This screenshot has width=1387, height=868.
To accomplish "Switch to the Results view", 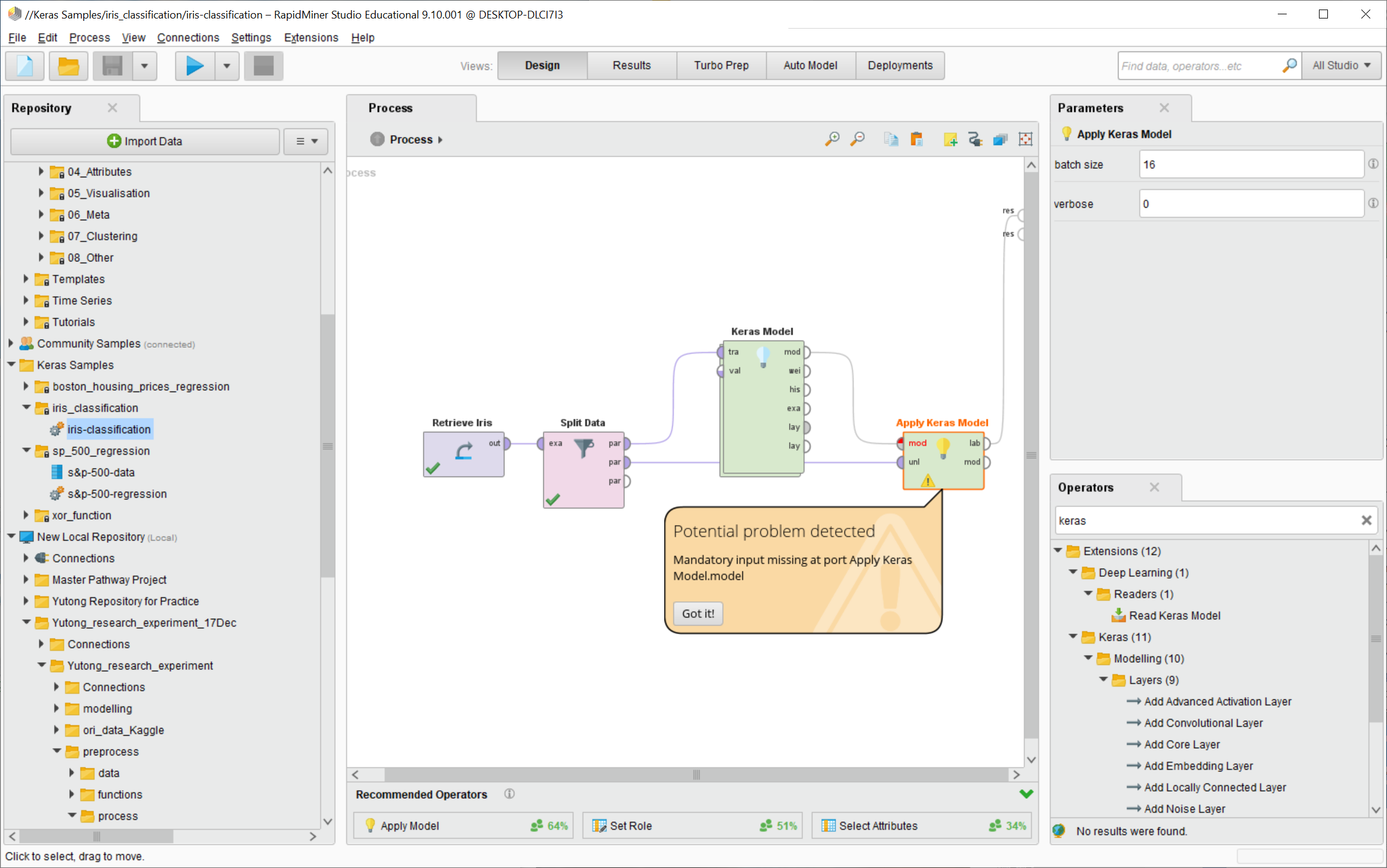I will pos(631,66).
